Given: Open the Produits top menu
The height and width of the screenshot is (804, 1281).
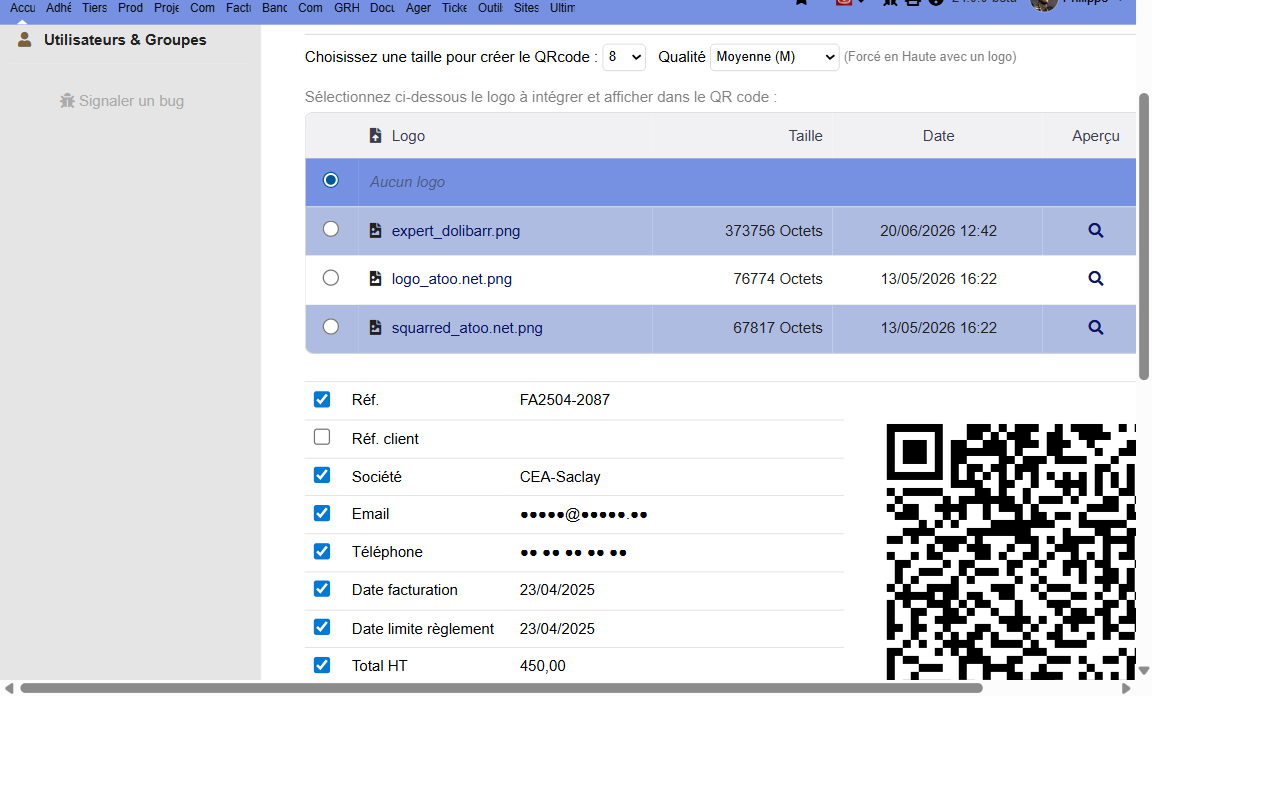Looking at the screenshot, I should [130, 8].
